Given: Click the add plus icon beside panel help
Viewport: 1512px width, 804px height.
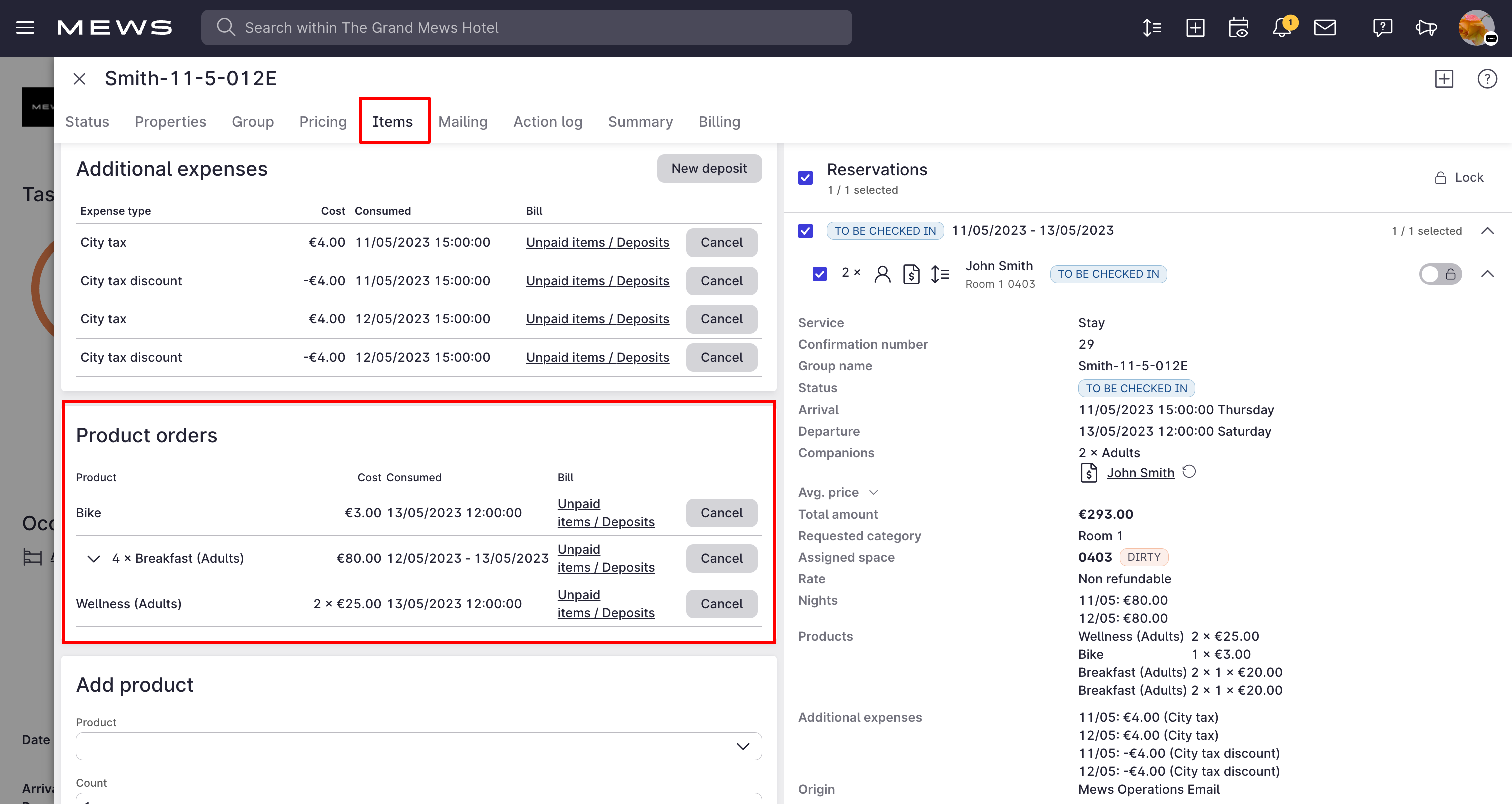Looking at the screenshot, I should (x=1444, y=78).
